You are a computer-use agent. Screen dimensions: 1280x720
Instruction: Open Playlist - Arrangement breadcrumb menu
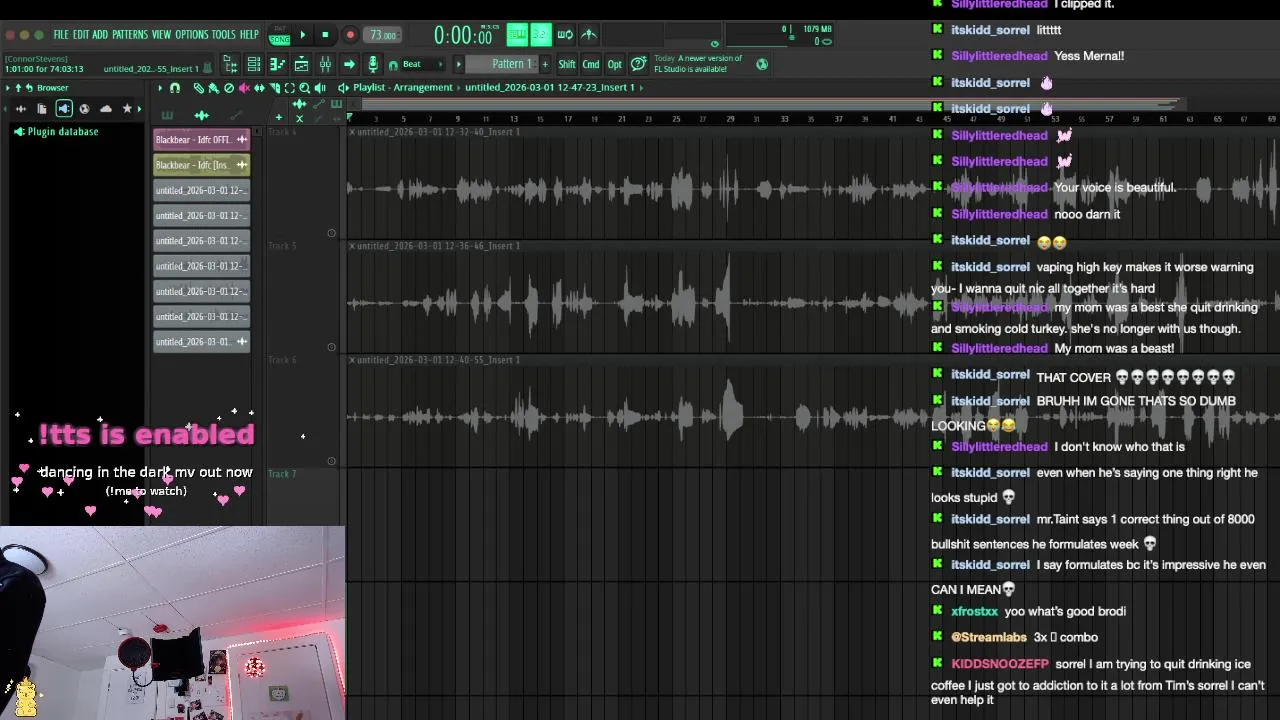coord(403,87)
